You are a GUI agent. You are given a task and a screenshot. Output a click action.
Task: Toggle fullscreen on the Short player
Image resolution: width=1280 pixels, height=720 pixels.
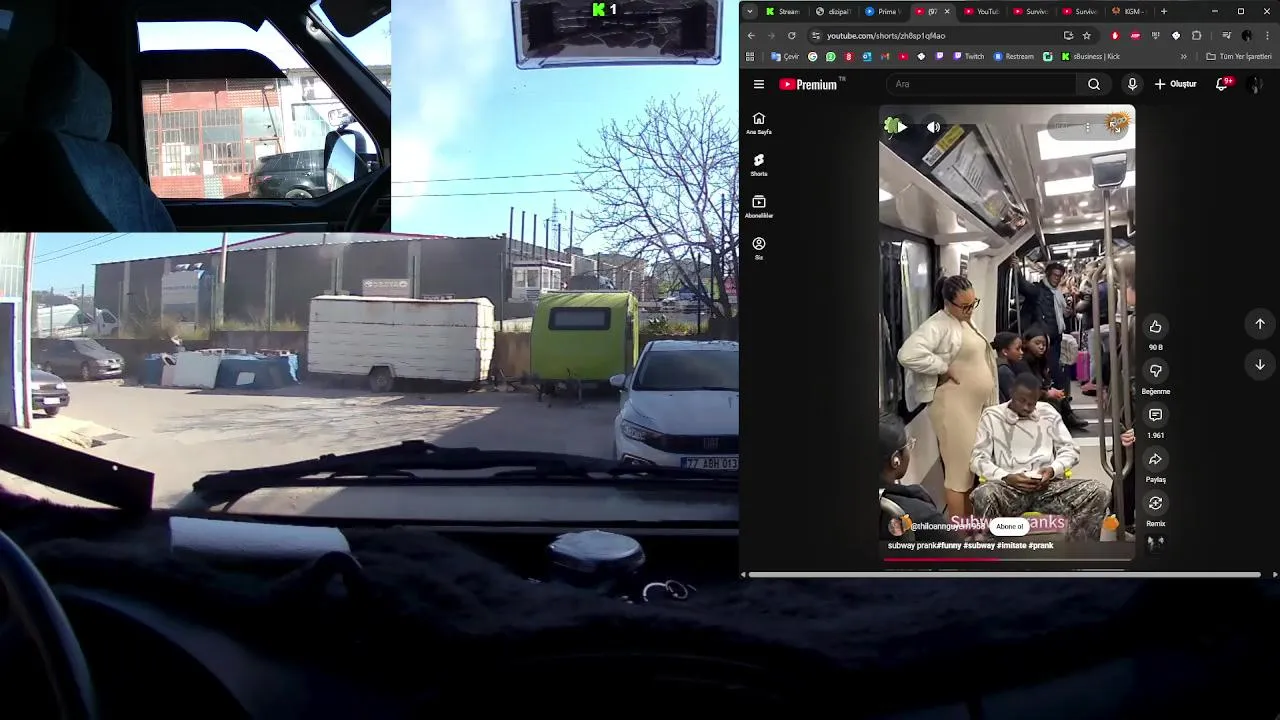coord(1116,126)
